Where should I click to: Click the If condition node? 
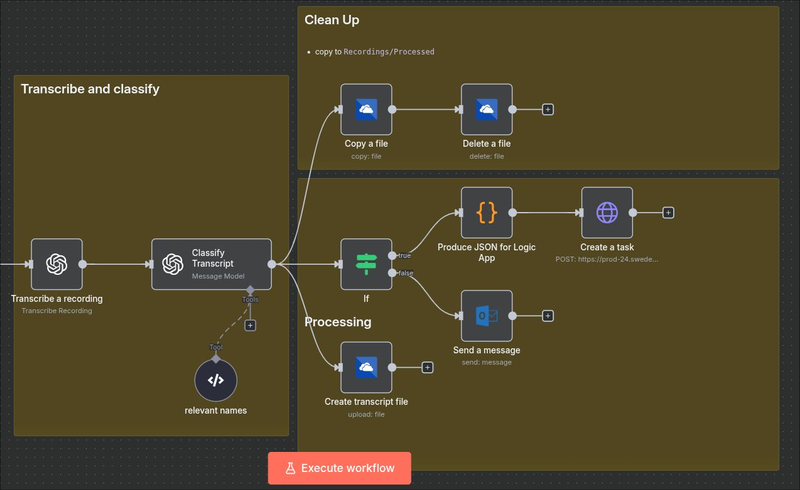[366, 264]
